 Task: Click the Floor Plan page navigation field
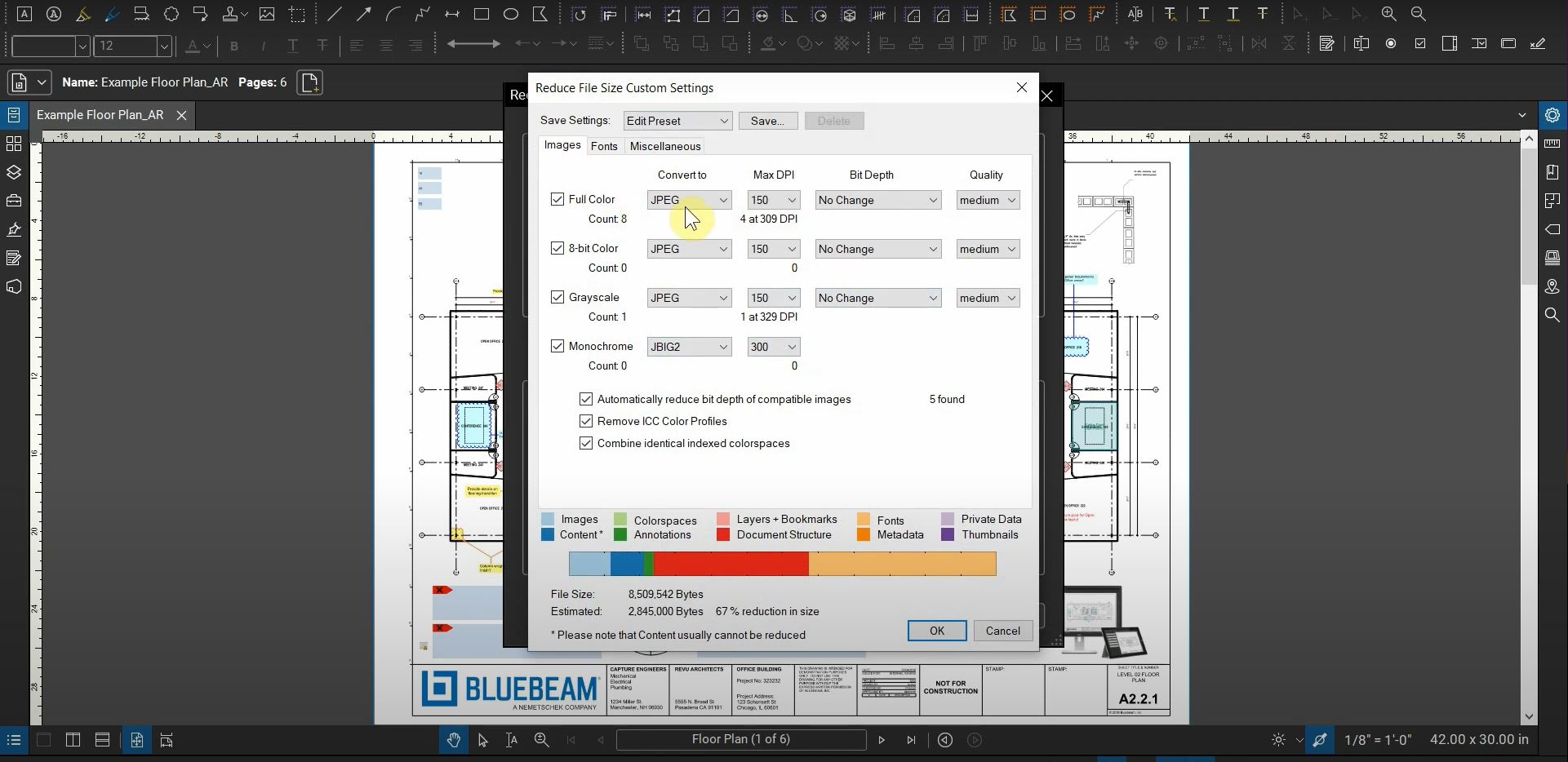pos(741,740)
